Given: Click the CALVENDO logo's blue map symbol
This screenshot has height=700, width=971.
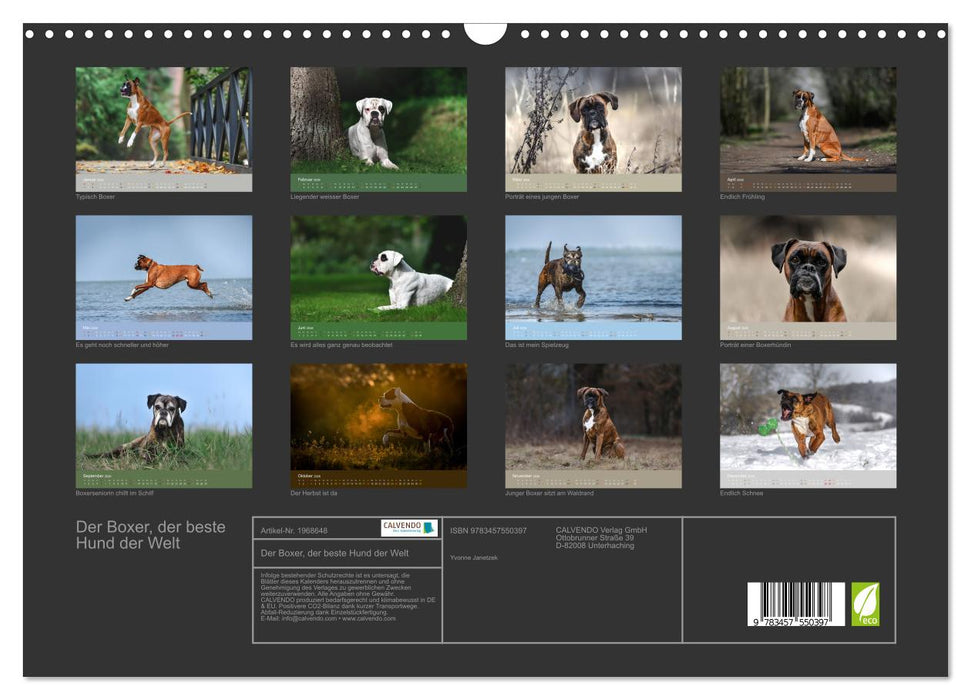Looking at the screenshot, I should coord(429,528).
